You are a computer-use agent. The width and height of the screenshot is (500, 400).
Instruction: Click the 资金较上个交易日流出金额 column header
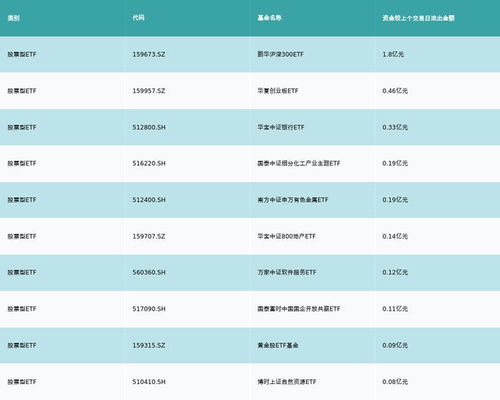[x=418, y=18]
